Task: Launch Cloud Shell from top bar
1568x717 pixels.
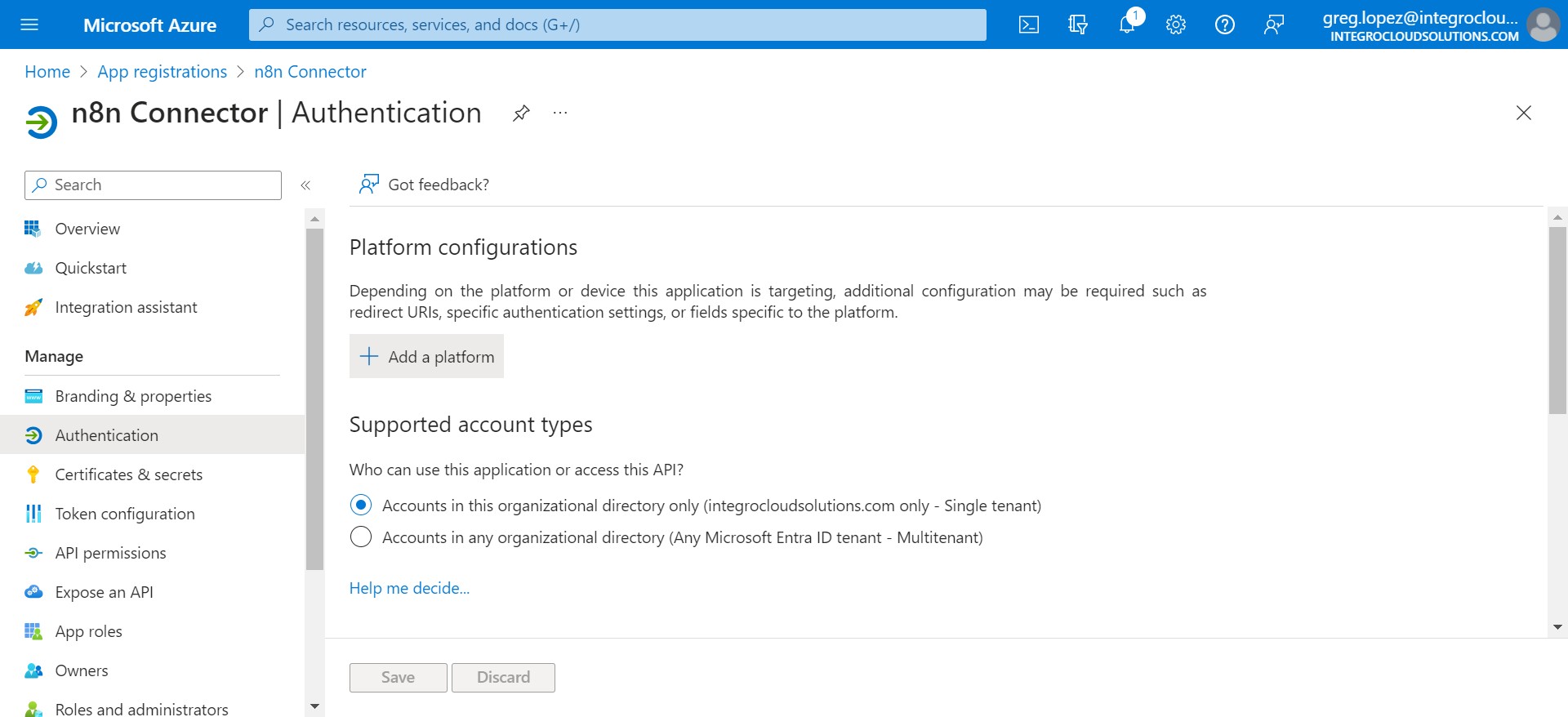Action: 1029,24
